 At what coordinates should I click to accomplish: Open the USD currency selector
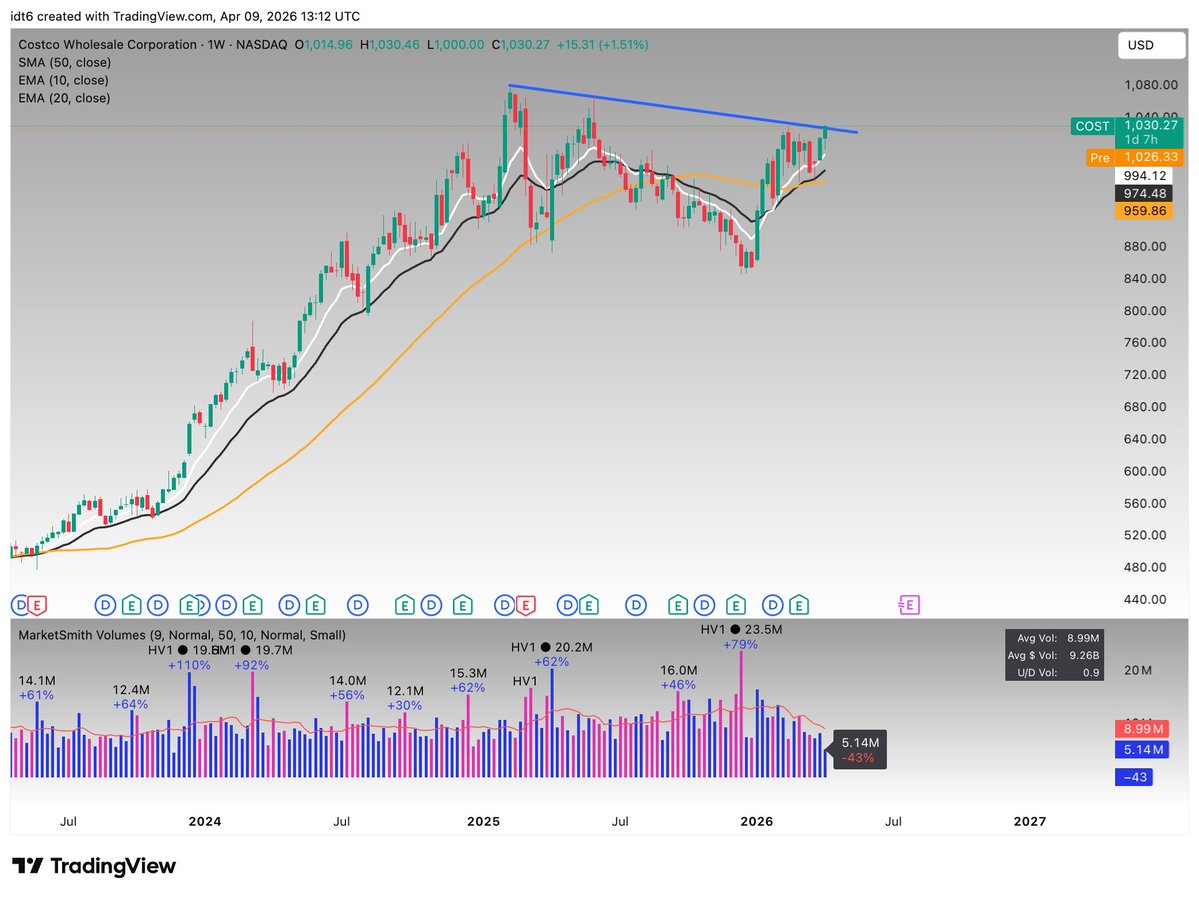coord(1151,45)
